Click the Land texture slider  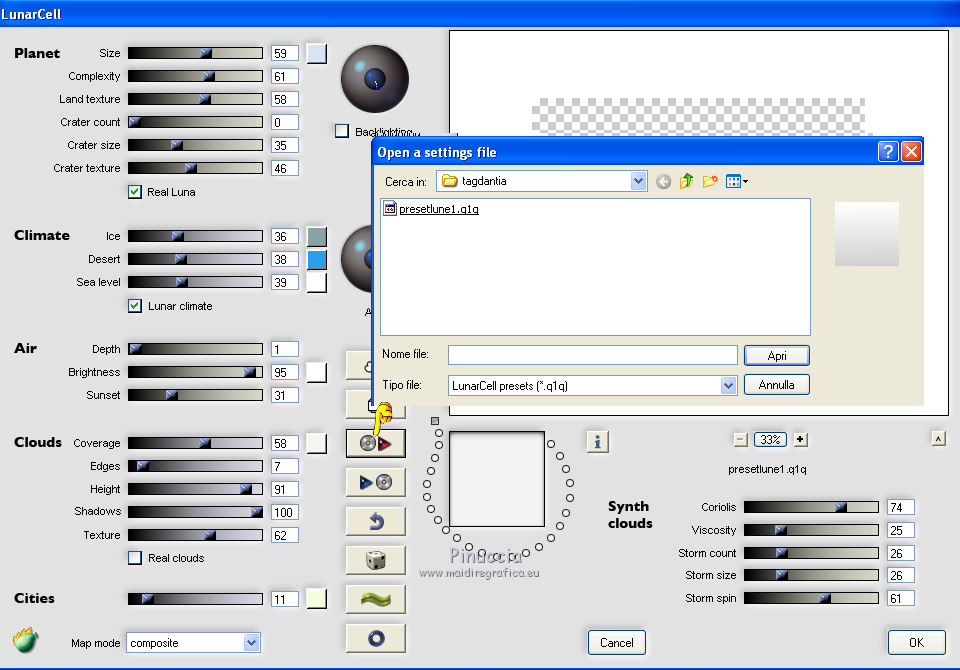coord(195,99)
